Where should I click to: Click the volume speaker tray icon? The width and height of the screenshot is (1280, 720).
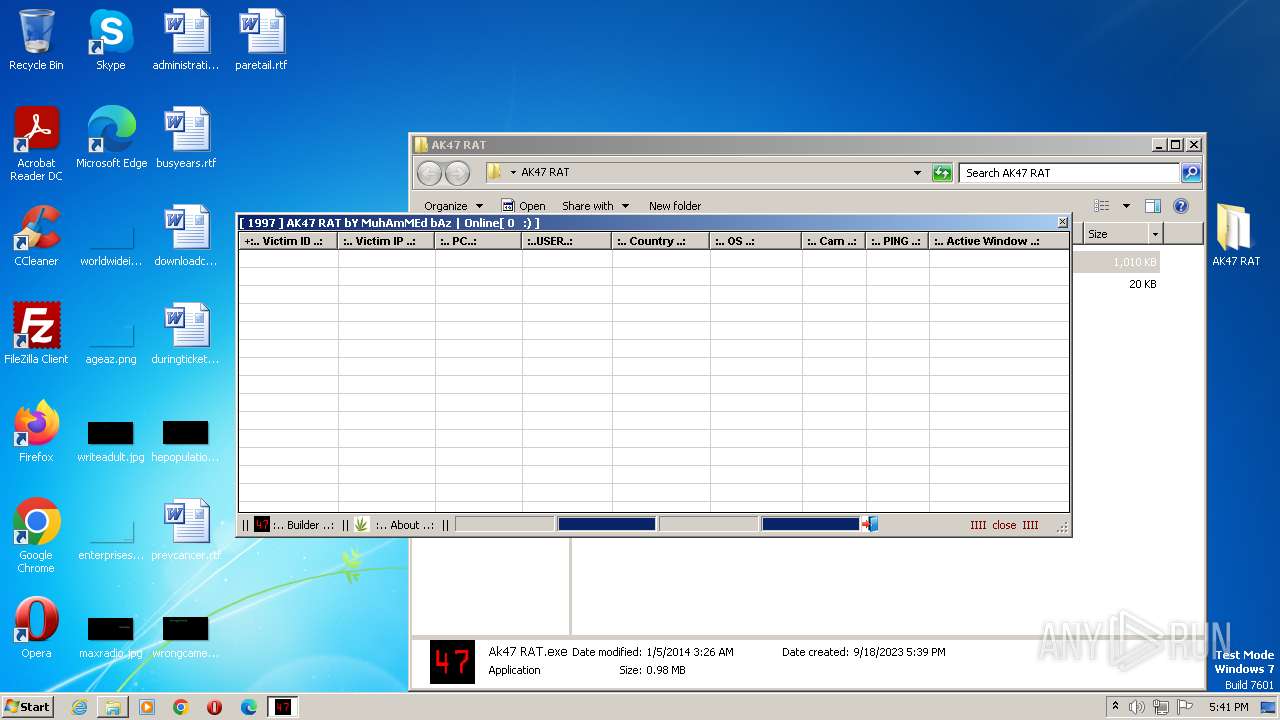coord(1137,707)
